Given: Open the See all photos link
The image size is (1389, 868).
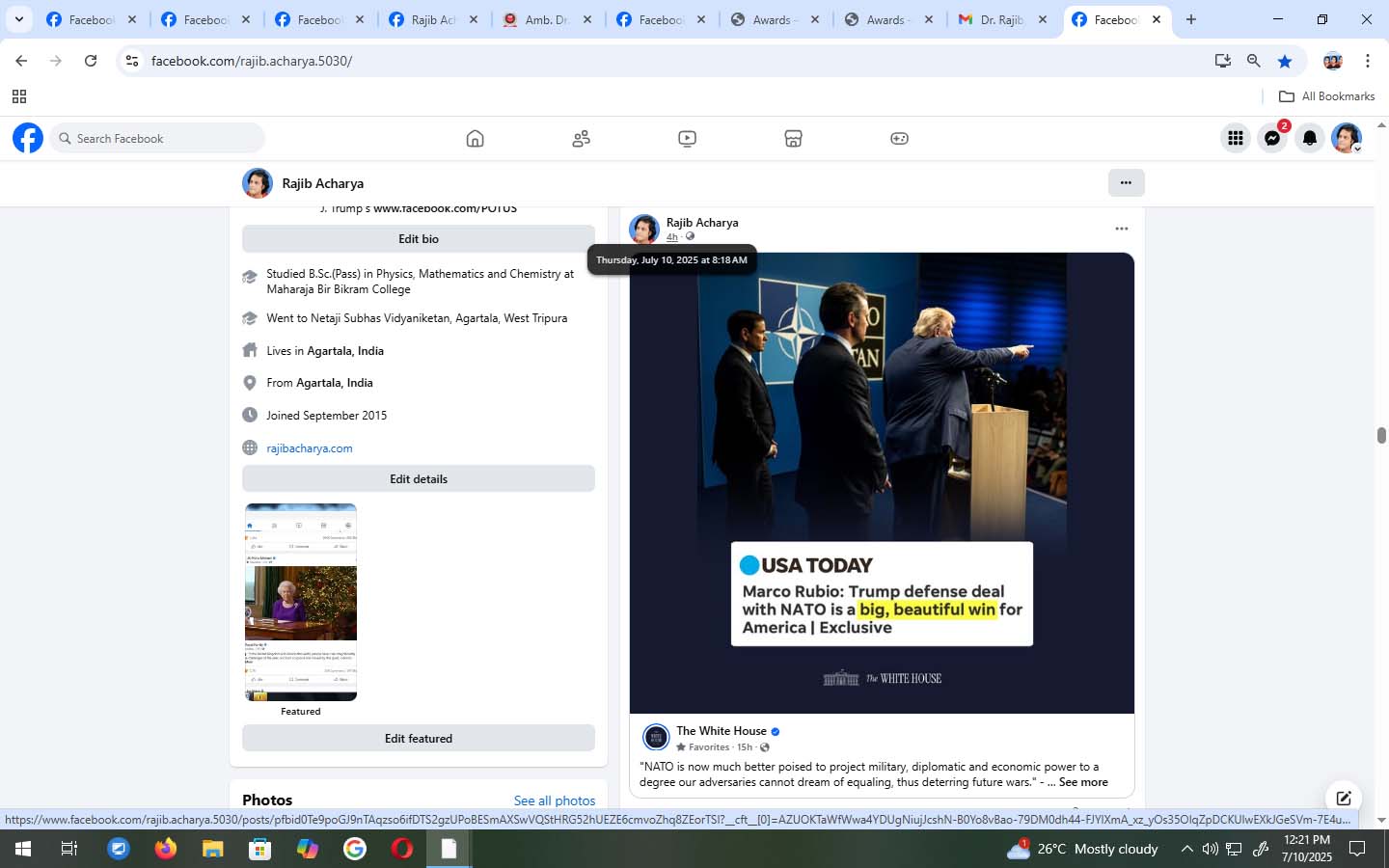Looking at the screenshot, I should click(x=555, y=800).
